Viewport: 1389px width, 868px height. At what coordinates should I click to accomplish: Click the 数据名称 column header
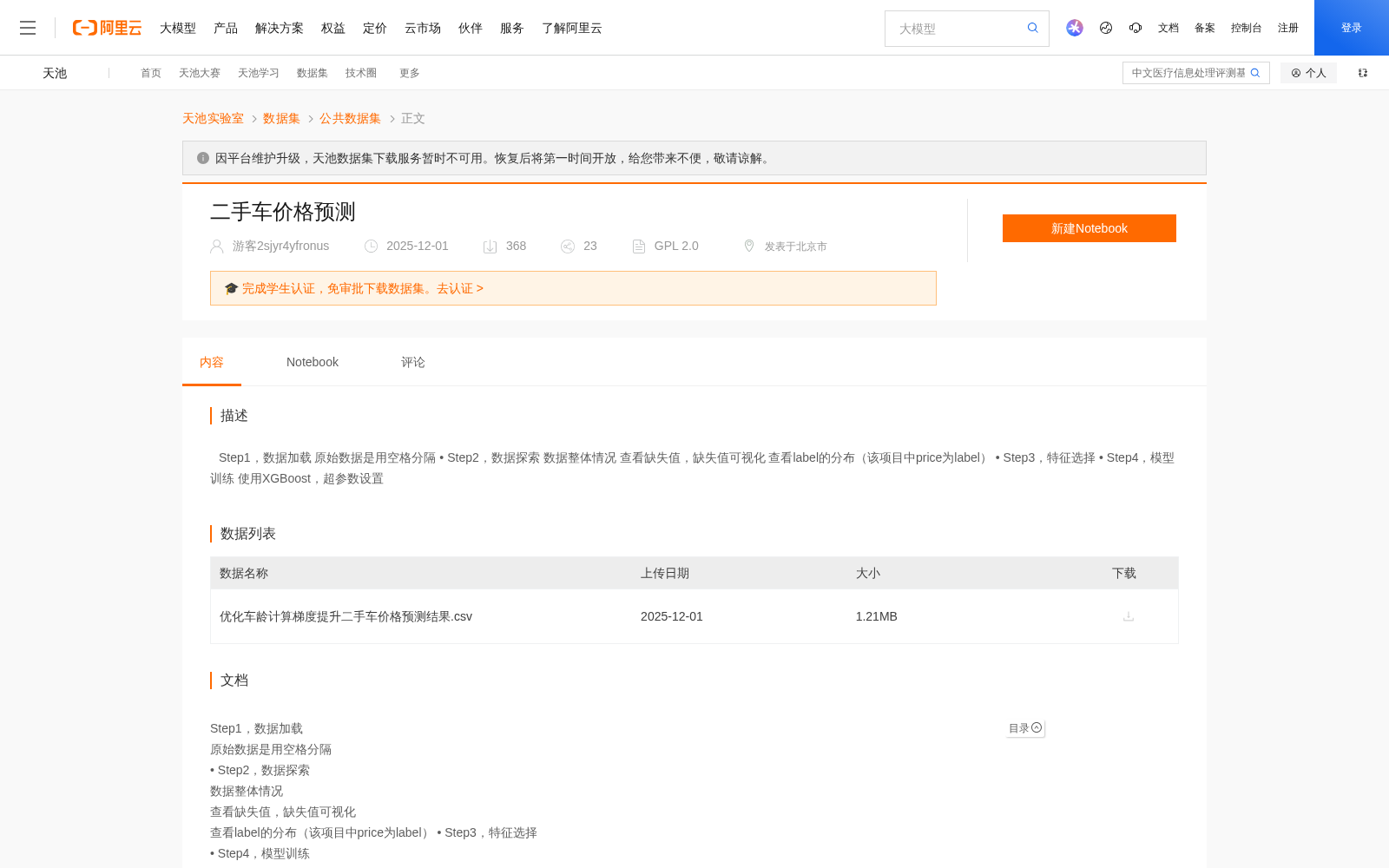point(244,573)
